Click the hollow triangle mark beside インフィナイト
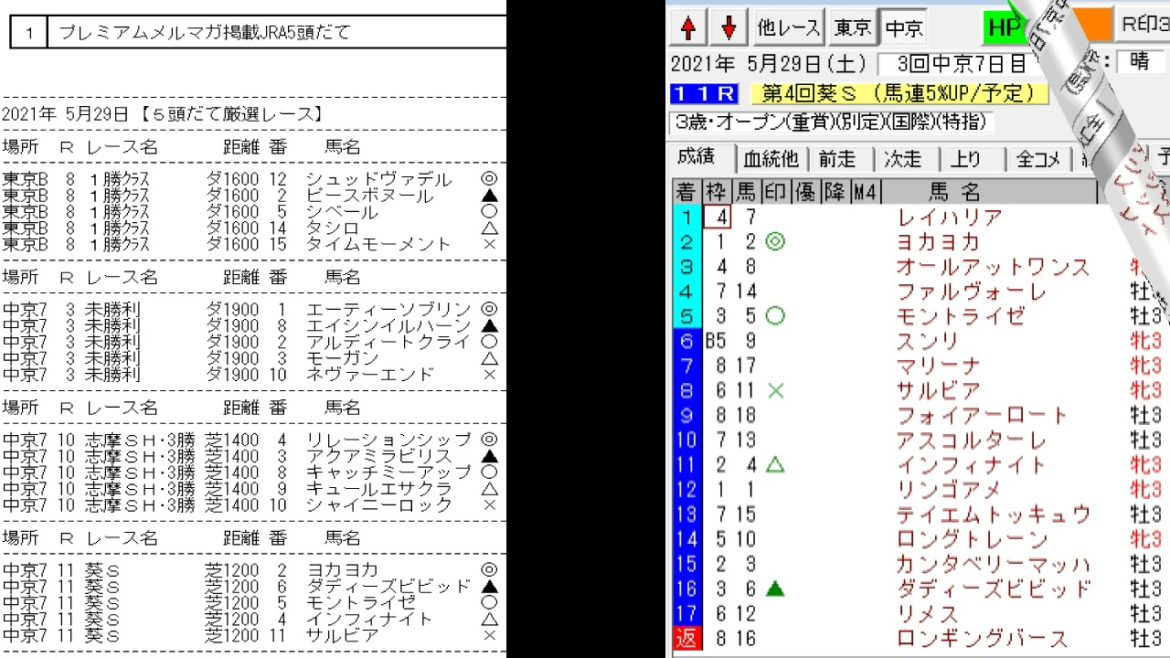Screen dimensions: 1170x658 (x=774, y=465)
